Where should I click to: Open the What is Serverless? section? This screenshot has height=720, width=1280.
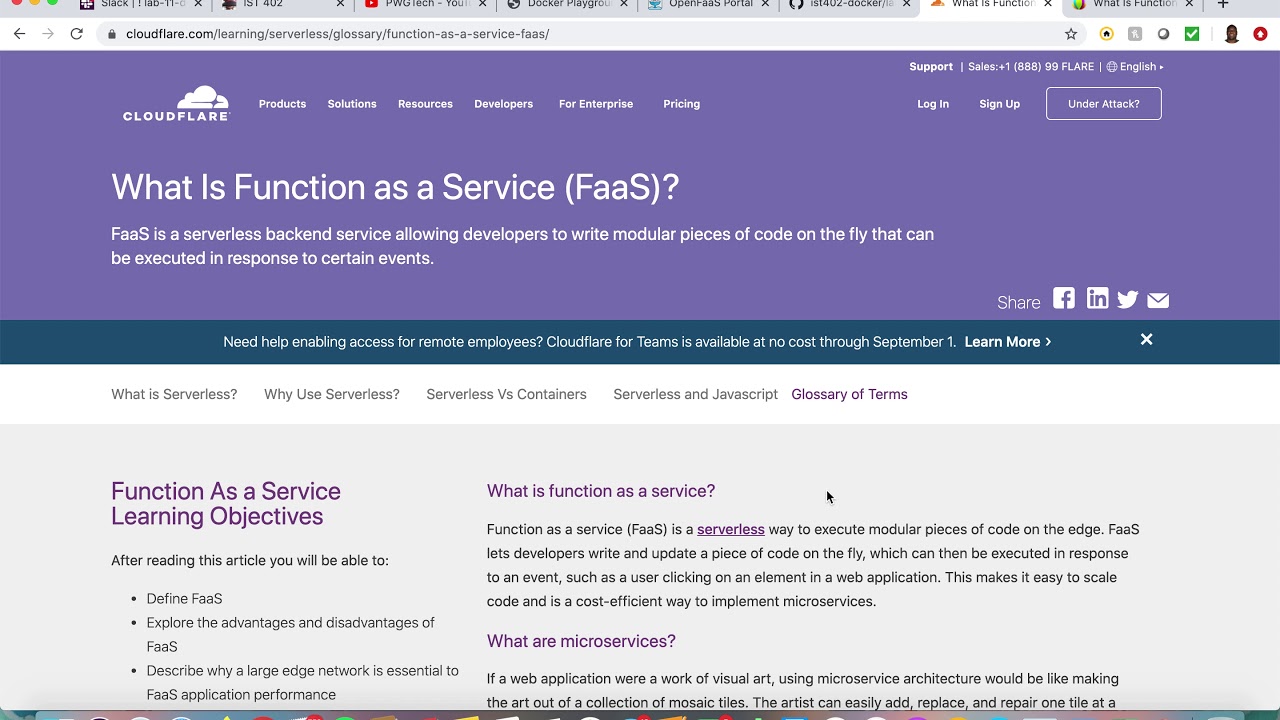(174, 394)
